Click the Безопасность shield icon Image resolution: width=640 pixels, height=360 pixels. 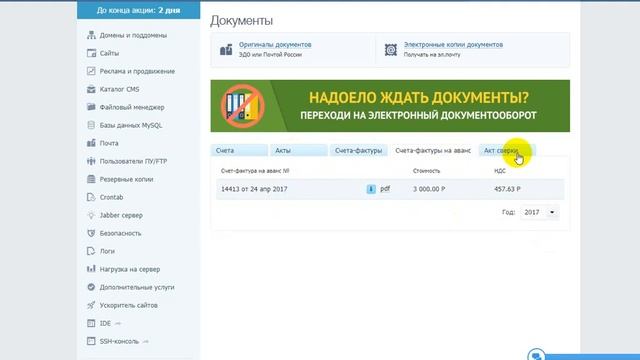click(x=91, y=233)
